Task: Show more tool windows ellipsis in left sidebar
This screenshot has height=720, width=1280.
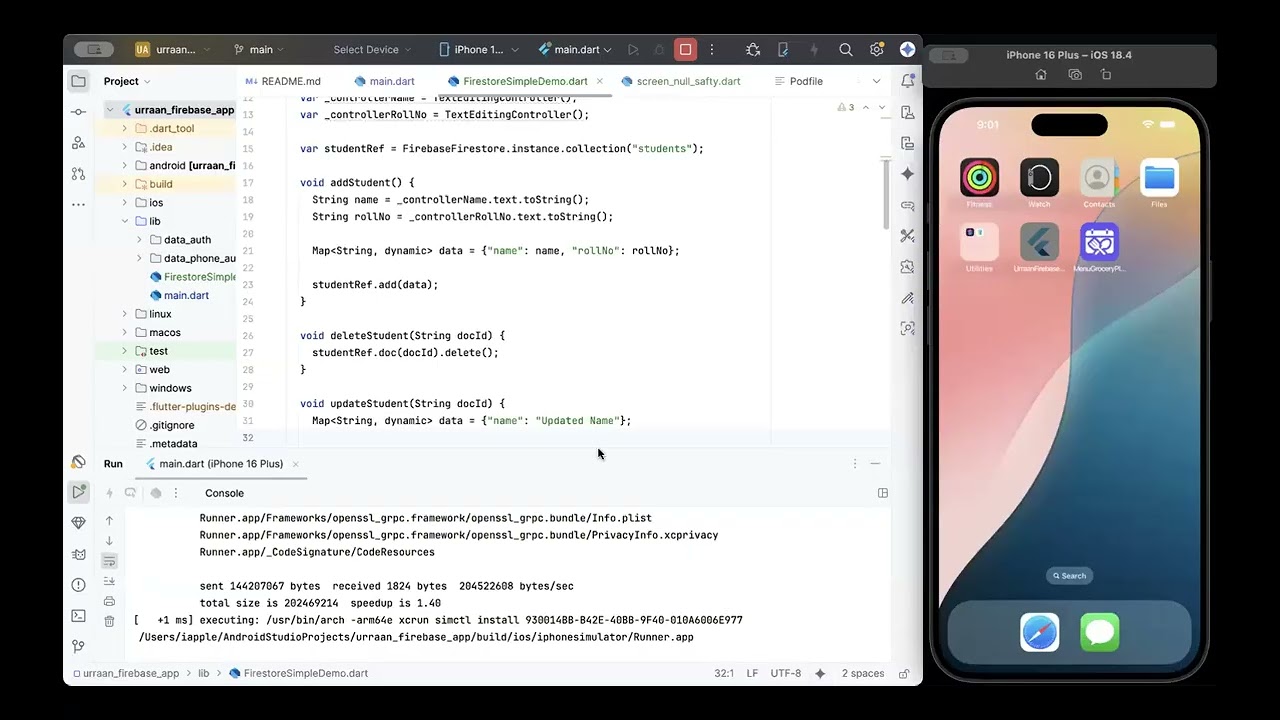Action: (78, 204)
